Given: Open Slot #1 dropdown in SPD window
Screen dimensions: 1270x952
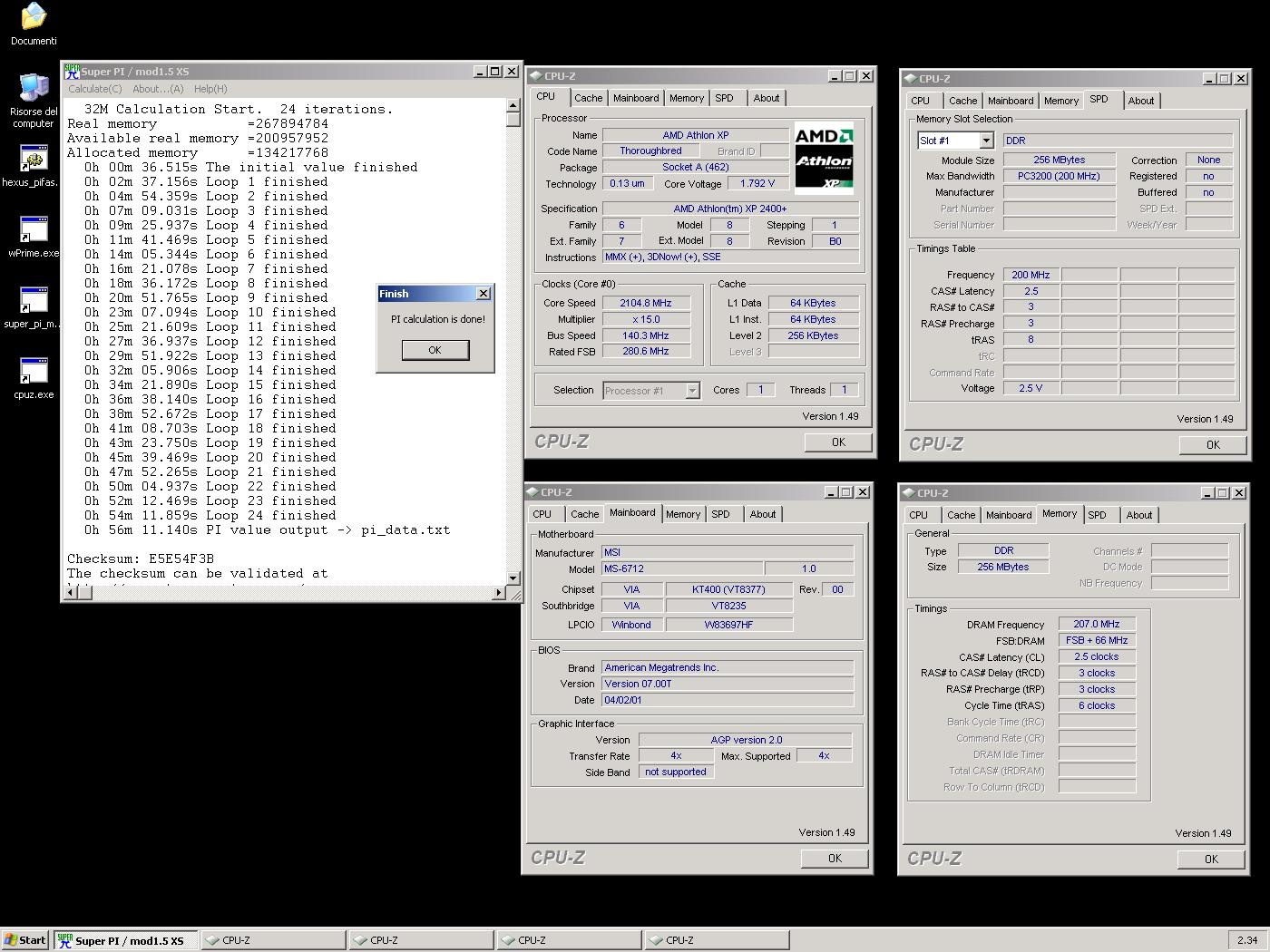Looking at the screenshot, I should point(986,141).
